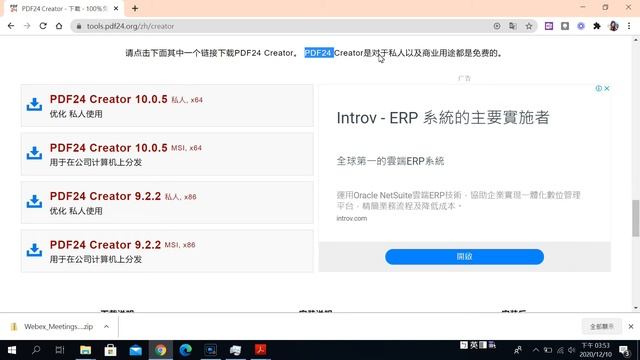Viewport: 640px width, 360px height.
Task: Open the volume control in system tray
Action: 572,350
